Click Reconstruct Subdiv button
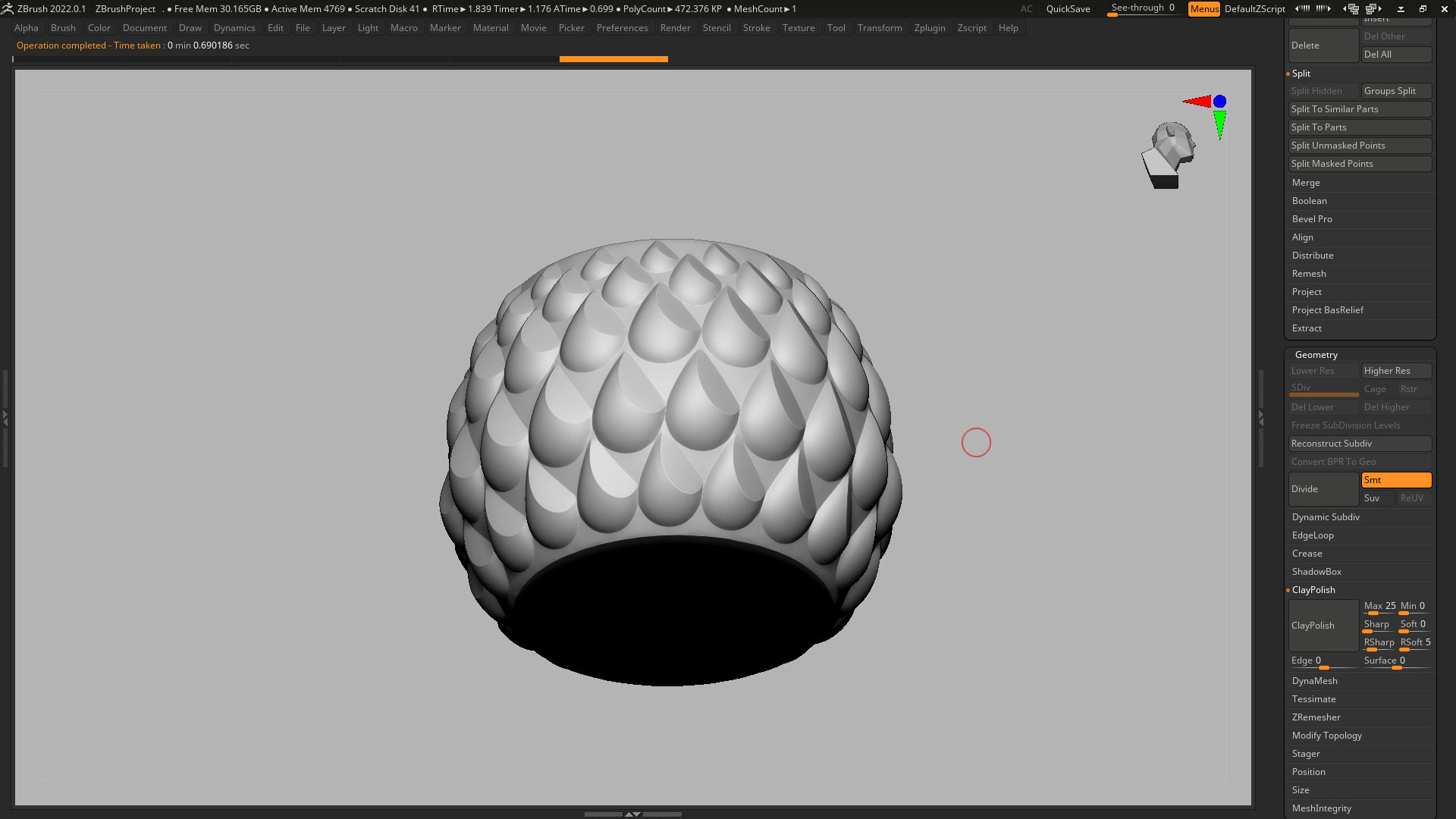The height and width of the screenshot is (819, 1456). (1360, 444)
